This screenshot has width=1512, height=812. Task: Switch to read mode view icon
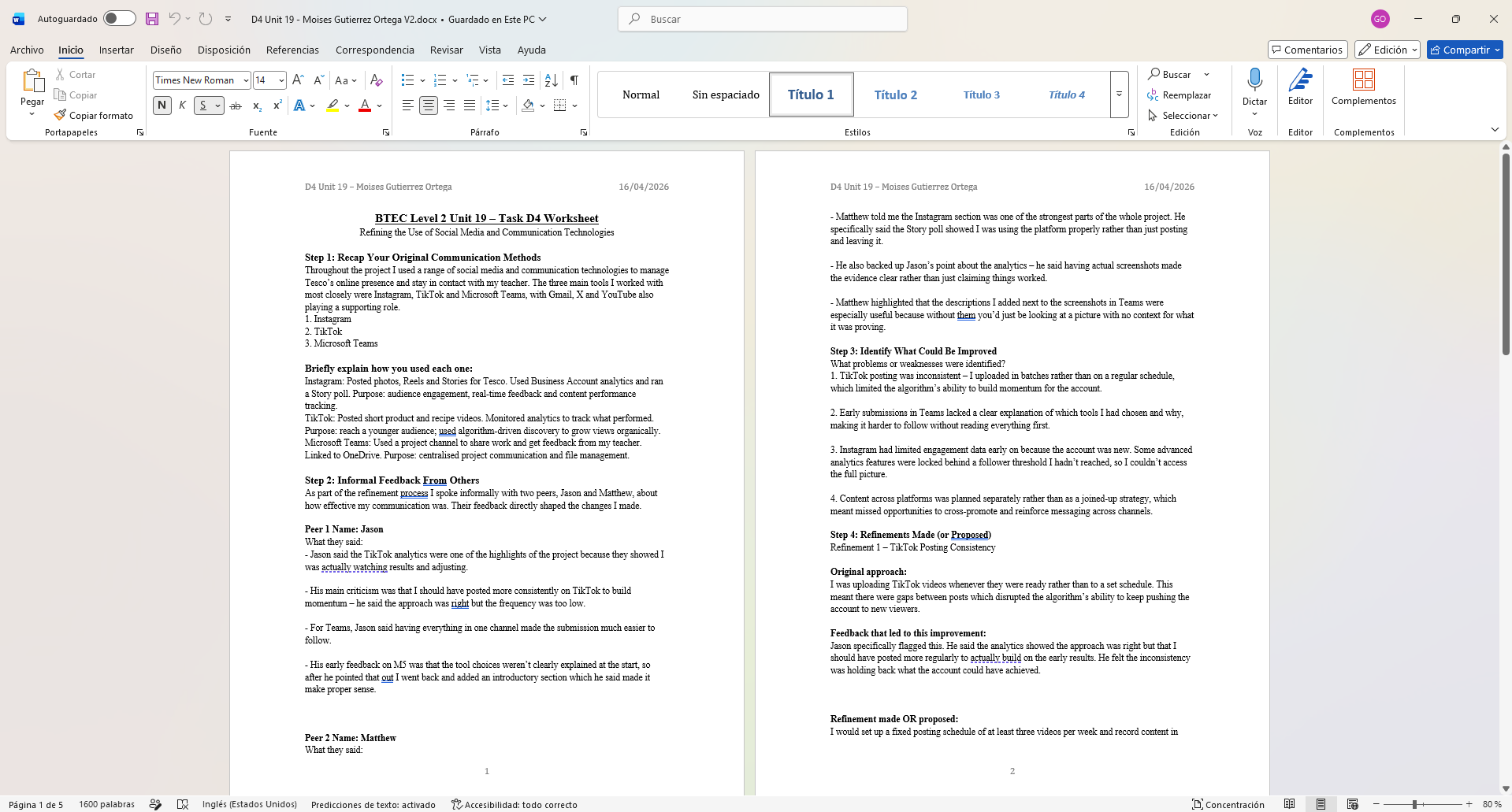tap(1290, 804)
